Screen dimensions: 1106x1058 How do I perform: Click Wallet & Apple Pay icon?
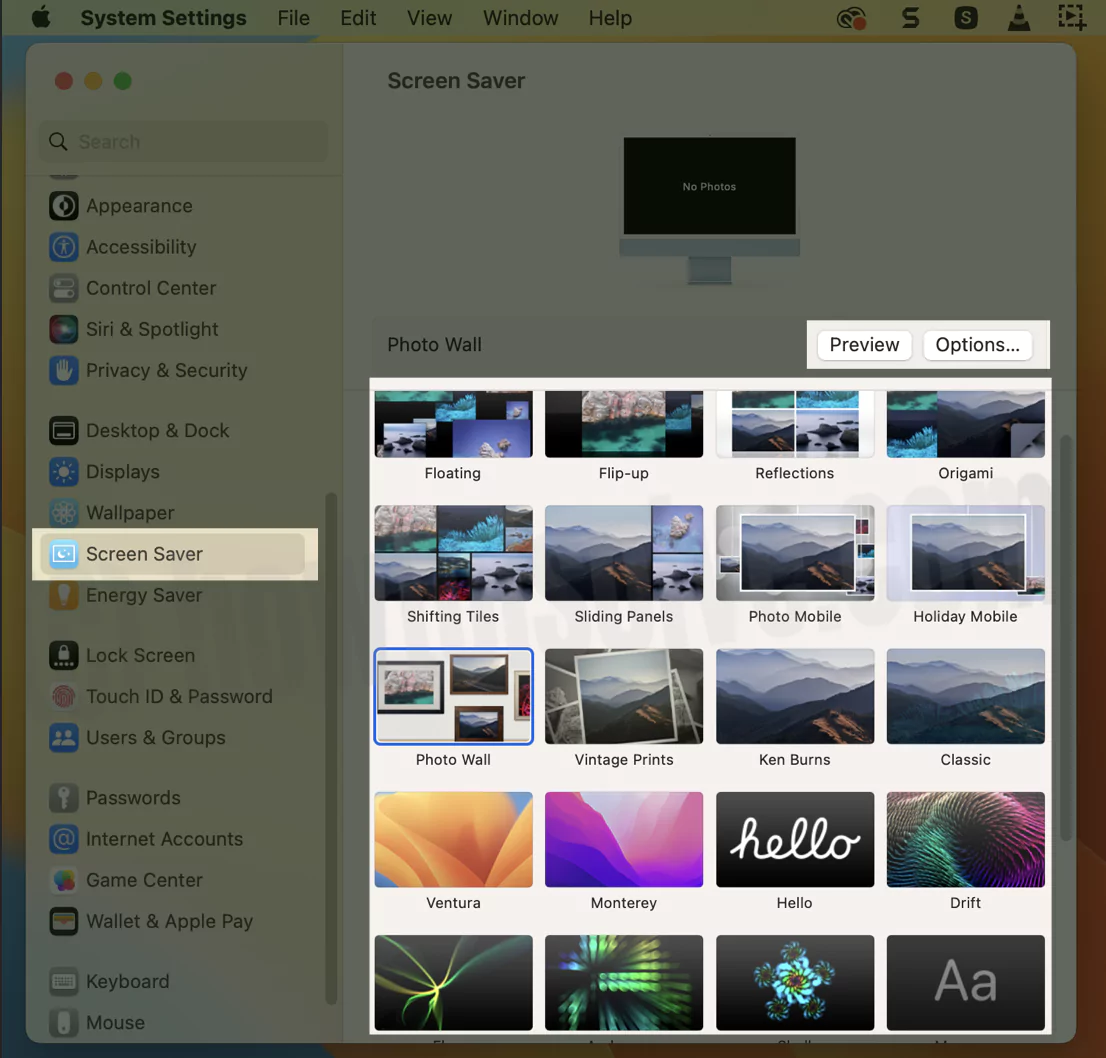coord(63,921)
